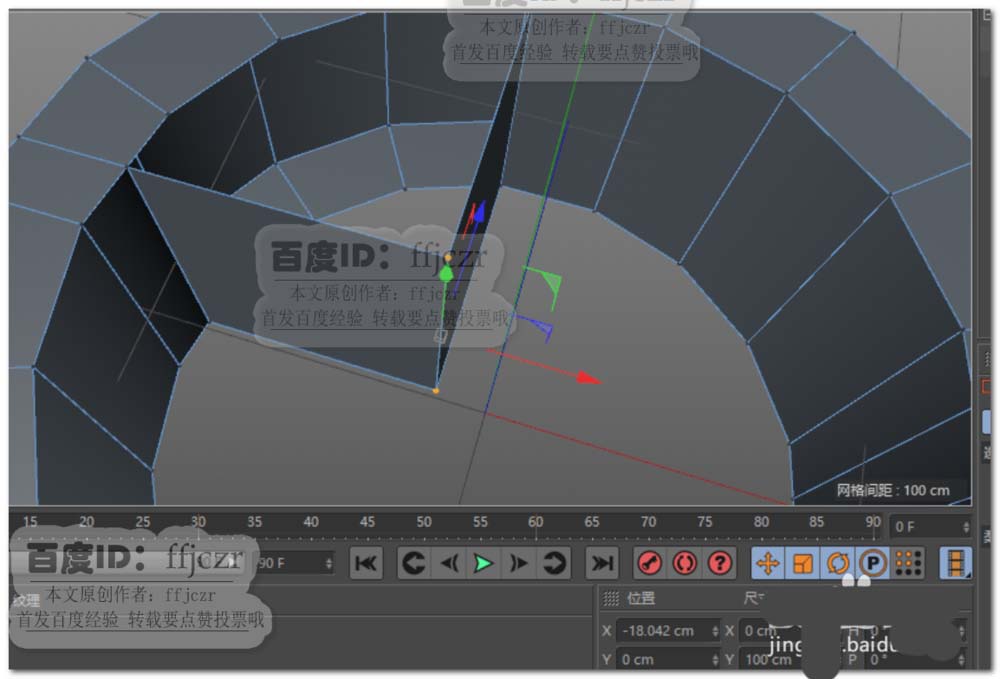Adjust position Y stepper arrows
This screenshot has height=679, width=1000.
(715, 660)
